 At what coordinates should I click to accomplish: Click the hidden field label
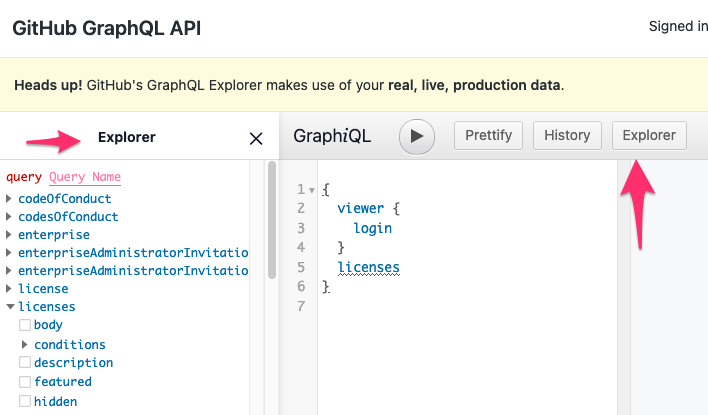(x=55, y=401)
